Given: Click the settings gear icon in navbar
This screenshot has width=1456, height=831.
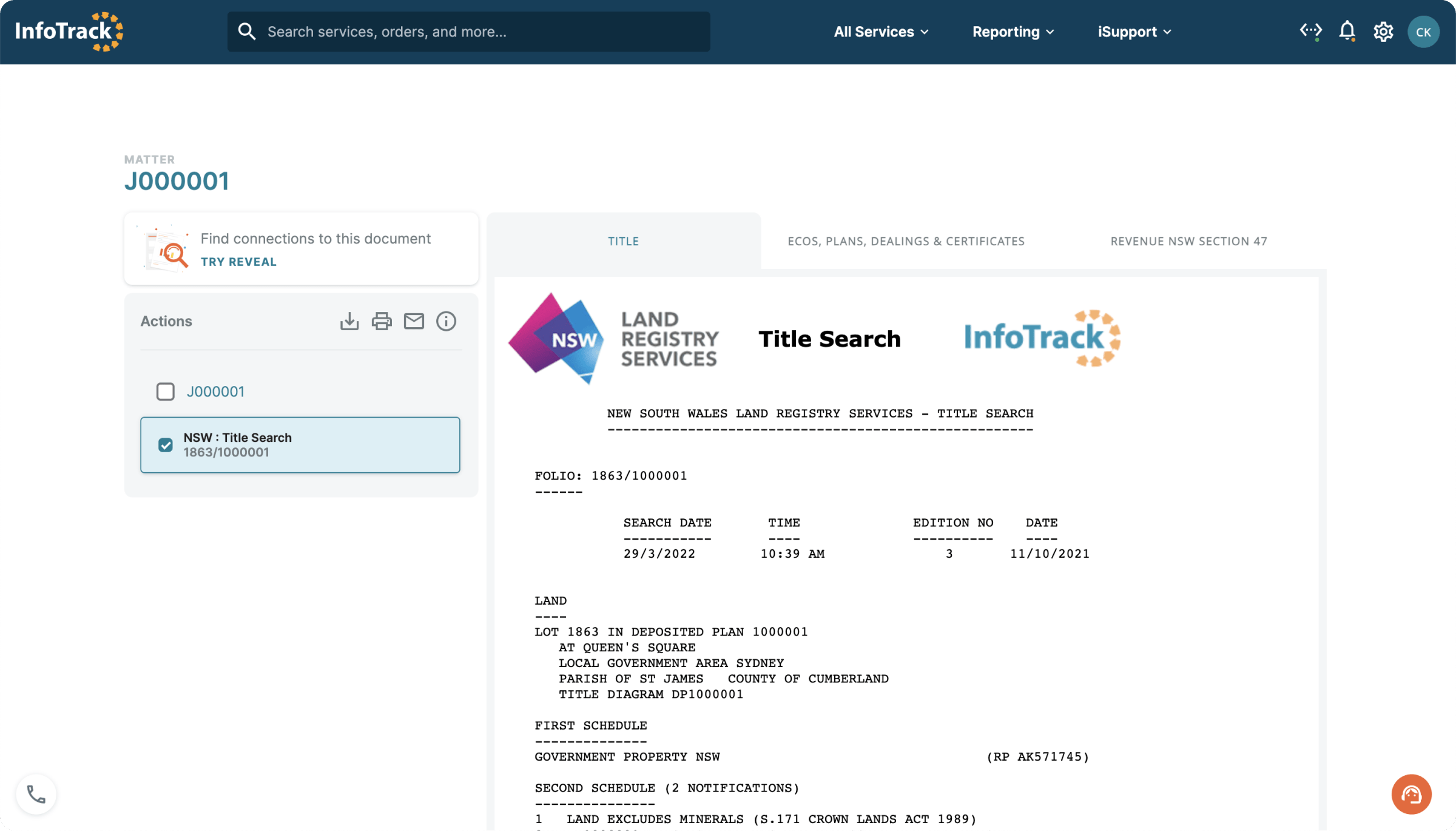Looking at the screenshot, I should (x=1383, y=31).
